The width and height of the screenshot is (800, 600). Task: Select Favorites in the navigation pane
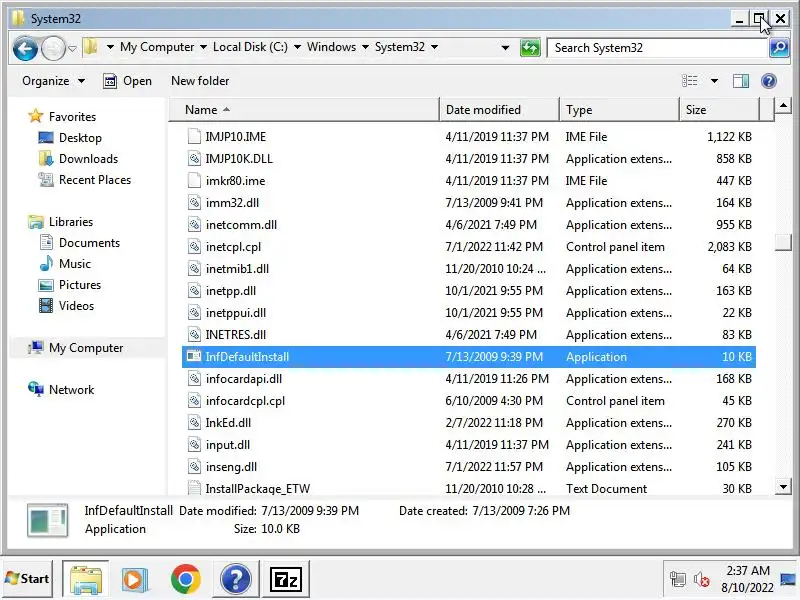(x=62, y=116)
